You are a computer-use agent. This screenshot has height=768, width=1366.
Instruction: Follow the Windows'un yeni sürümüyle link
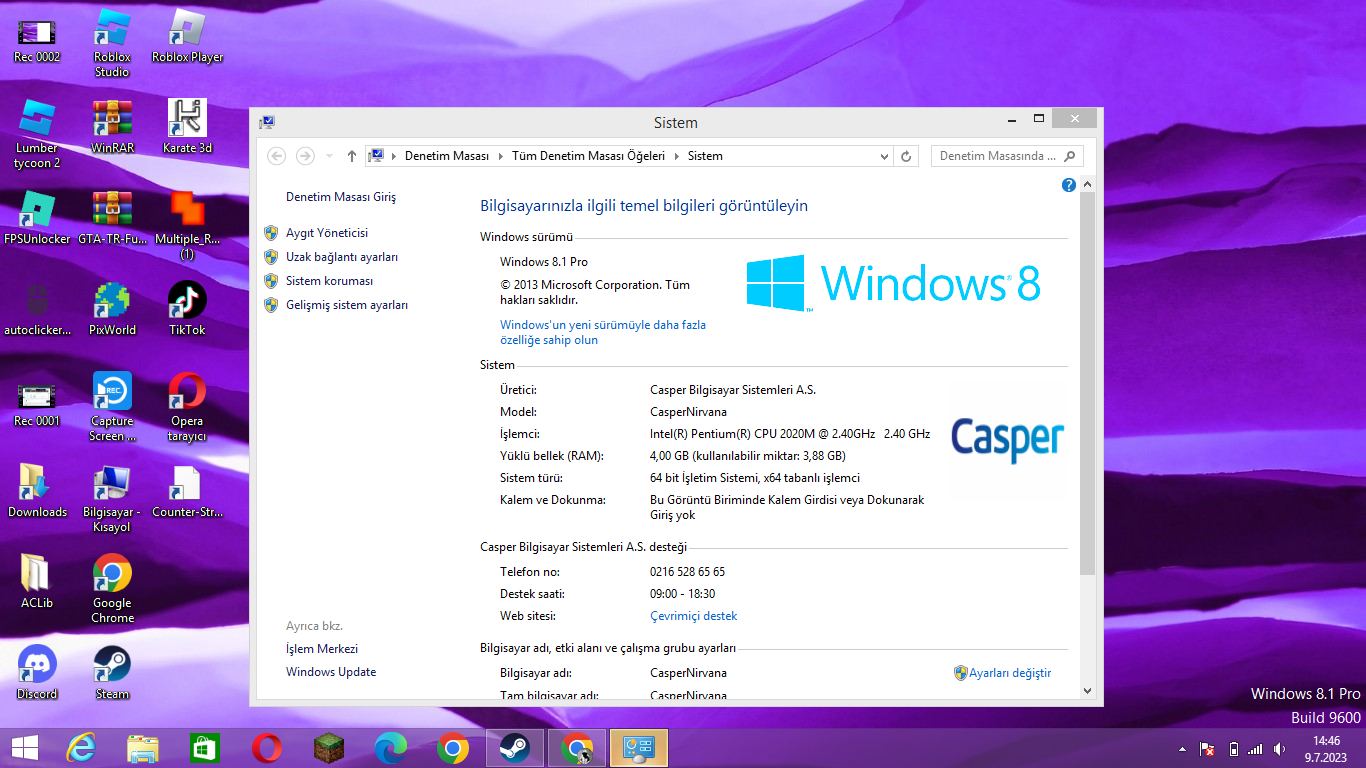pyautogui.click(x=603, y=332)
